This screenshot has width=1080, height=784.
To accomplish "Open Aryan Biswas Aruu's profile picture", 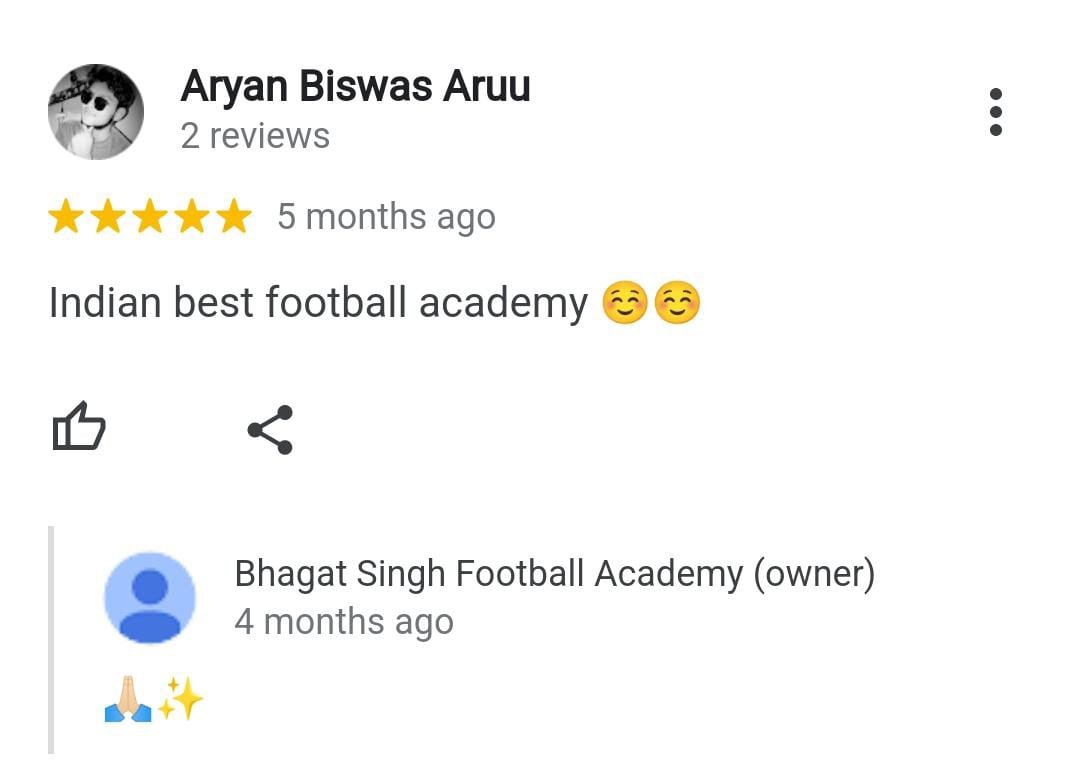I will point(96,112).
